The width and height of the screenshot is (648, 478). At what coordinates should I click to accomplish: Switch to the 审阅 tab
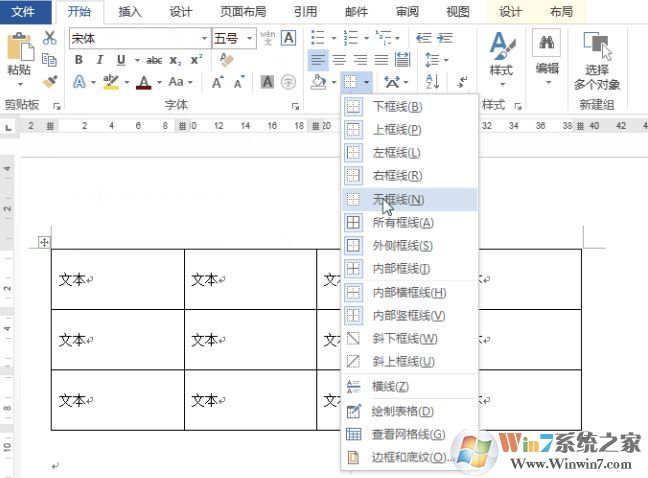coord(407,12)
